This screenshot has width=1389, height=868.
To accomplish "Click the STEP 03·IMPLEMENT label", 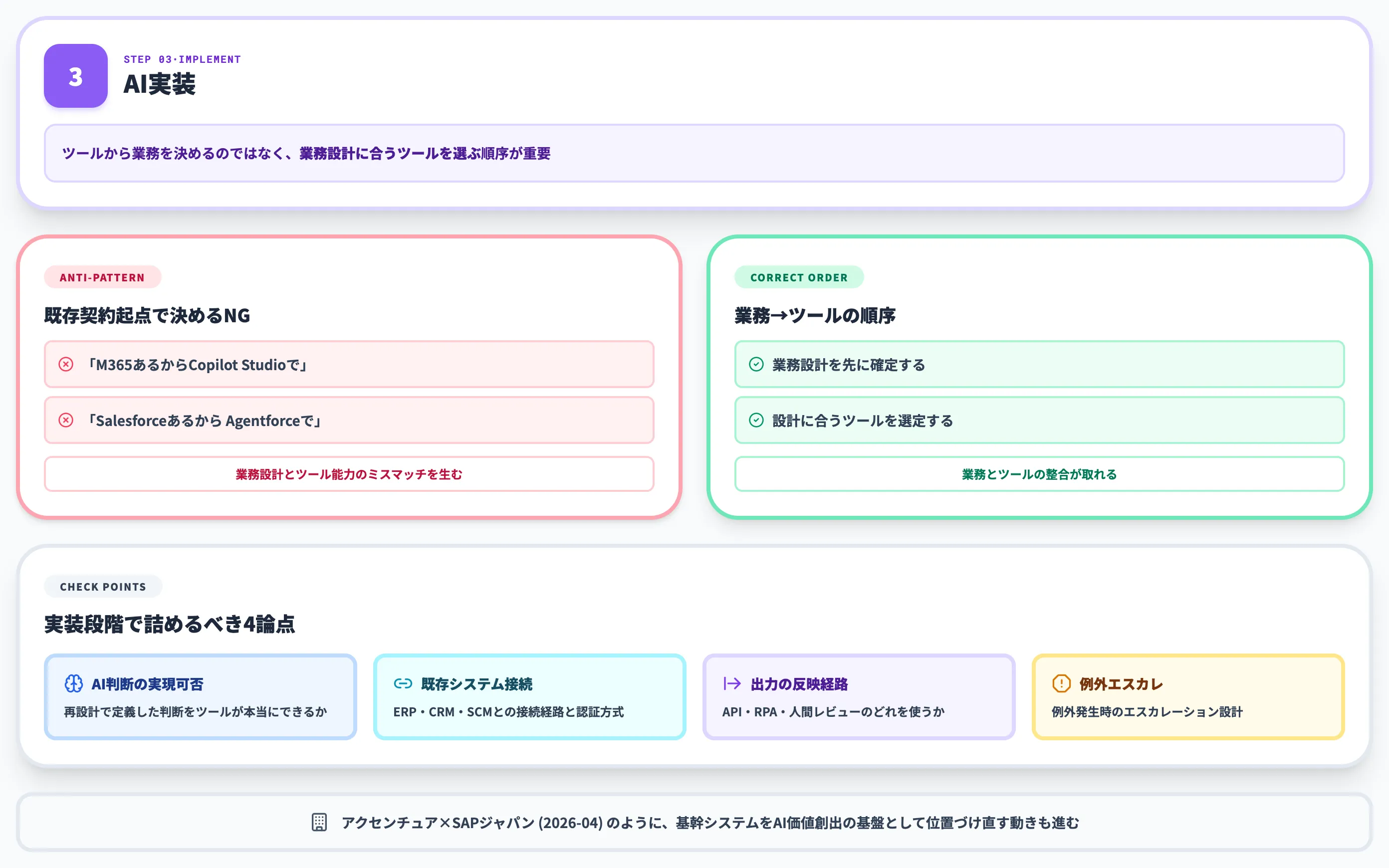I will (x=183, y=59).
